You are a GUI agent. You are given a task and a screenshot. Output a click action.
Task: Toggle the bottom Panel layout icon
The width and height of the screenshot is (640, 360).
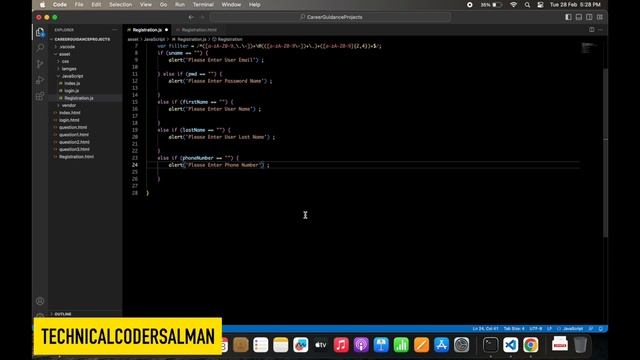pos(579,17)
